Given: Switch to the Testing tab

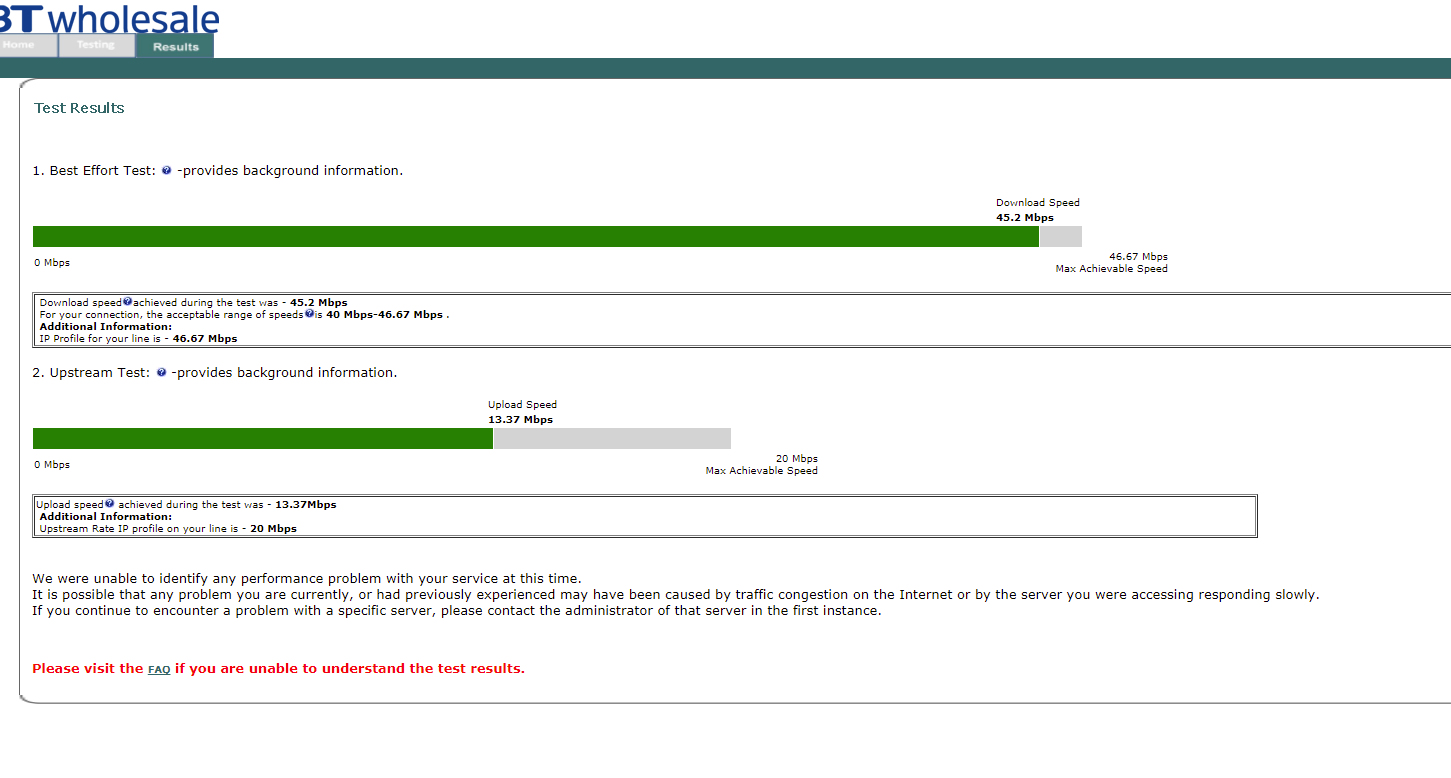Looking at the screenshot, I should tap(96, 46).
